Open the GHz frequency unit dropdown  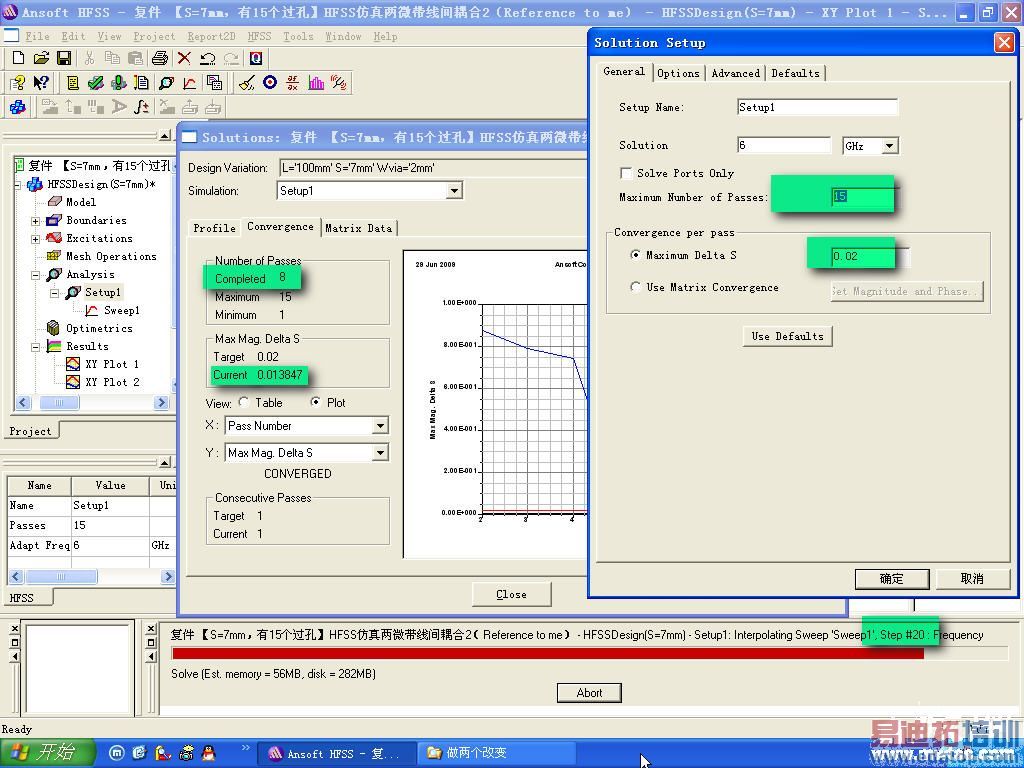[889, 146]
